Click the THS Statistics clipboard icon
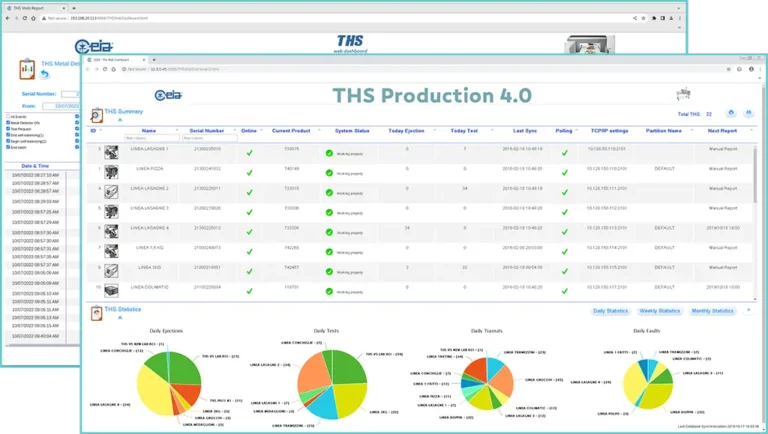Viewport: 768px width, 434px height. (x=96, y=313)
